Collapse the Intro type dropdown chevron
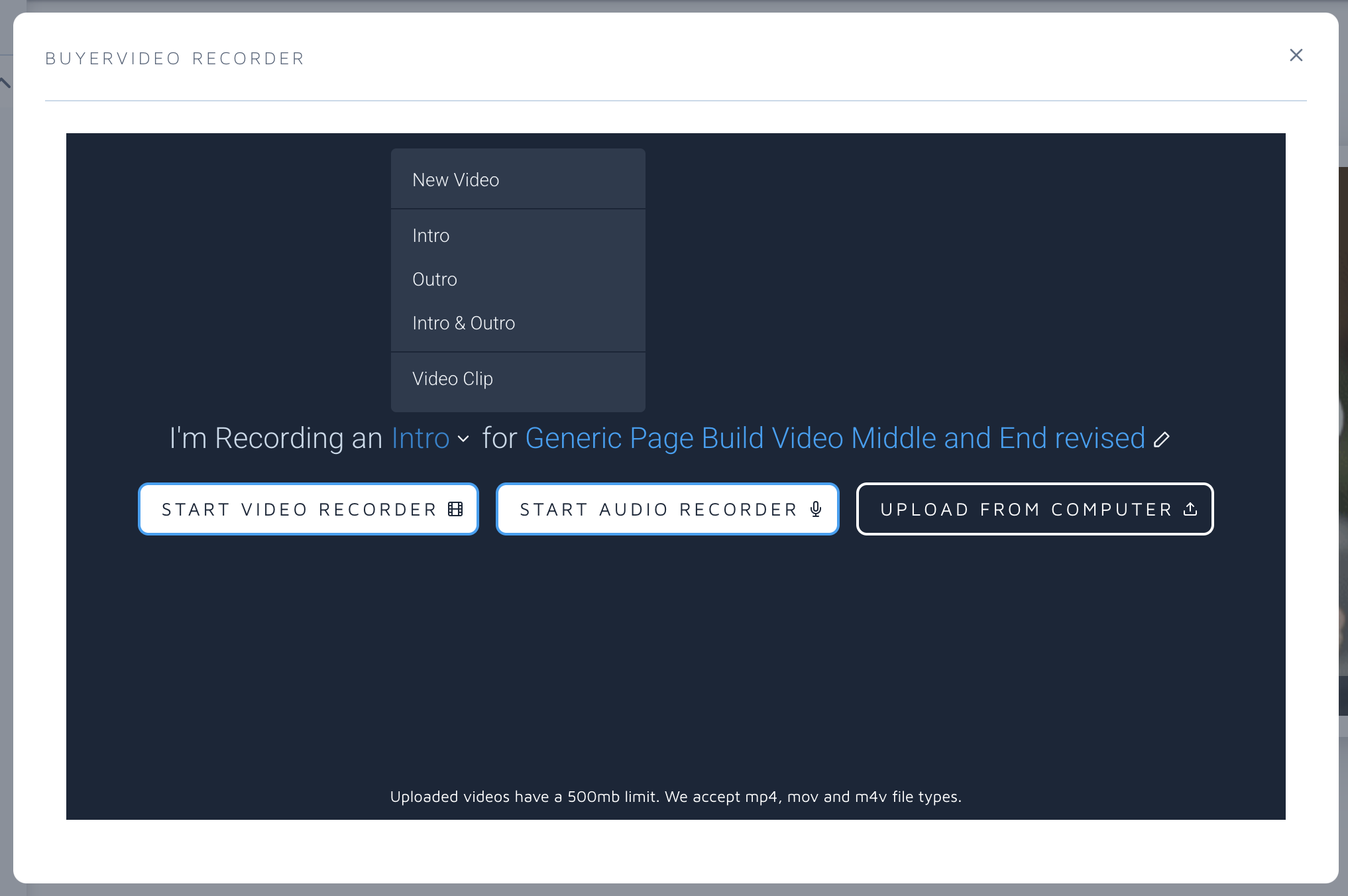The image size is (1348, 896). [x=463, y=439]
